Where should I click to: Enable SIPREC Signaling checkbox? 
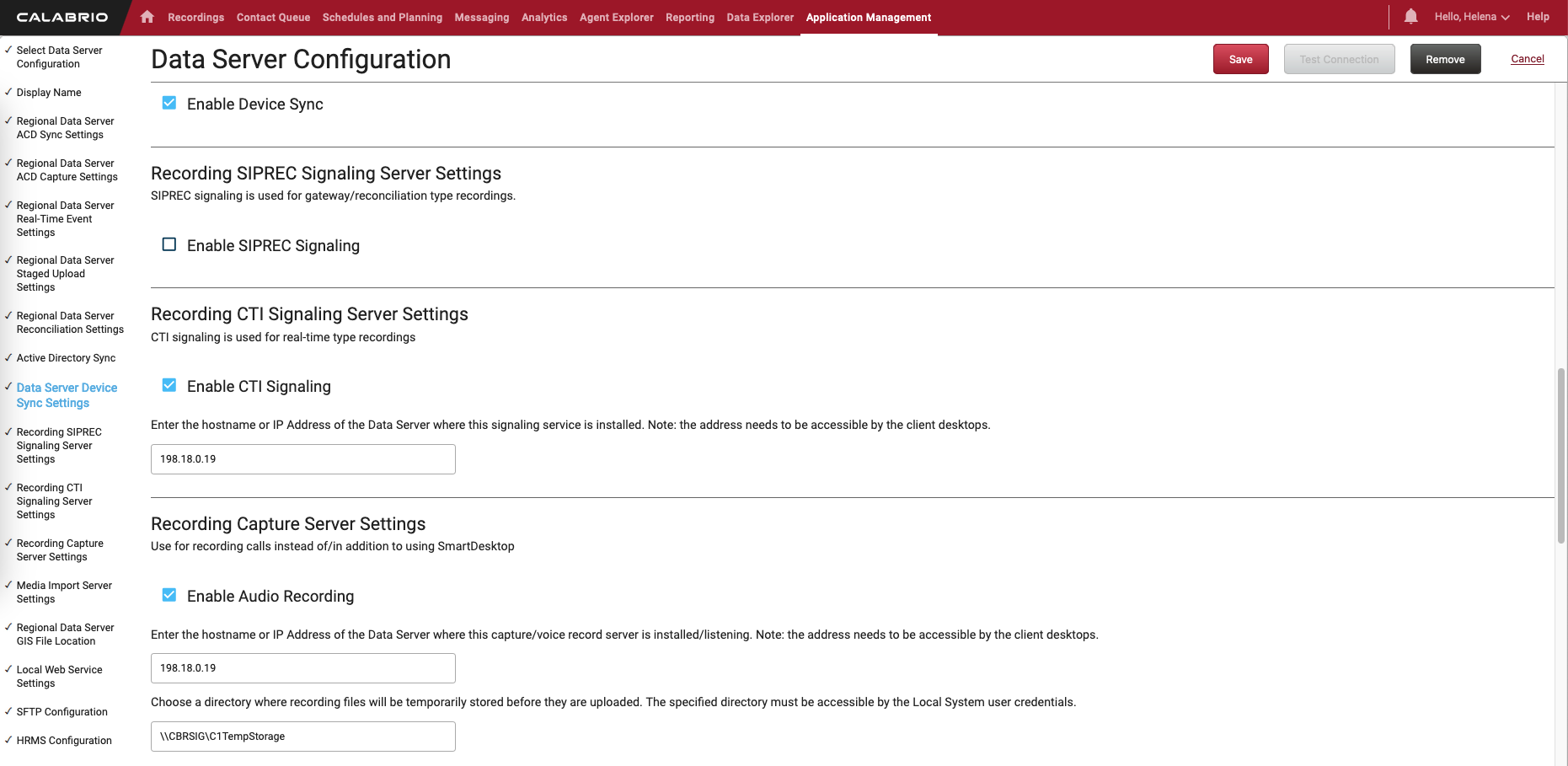pyautogui.click(x=169, y=245)
